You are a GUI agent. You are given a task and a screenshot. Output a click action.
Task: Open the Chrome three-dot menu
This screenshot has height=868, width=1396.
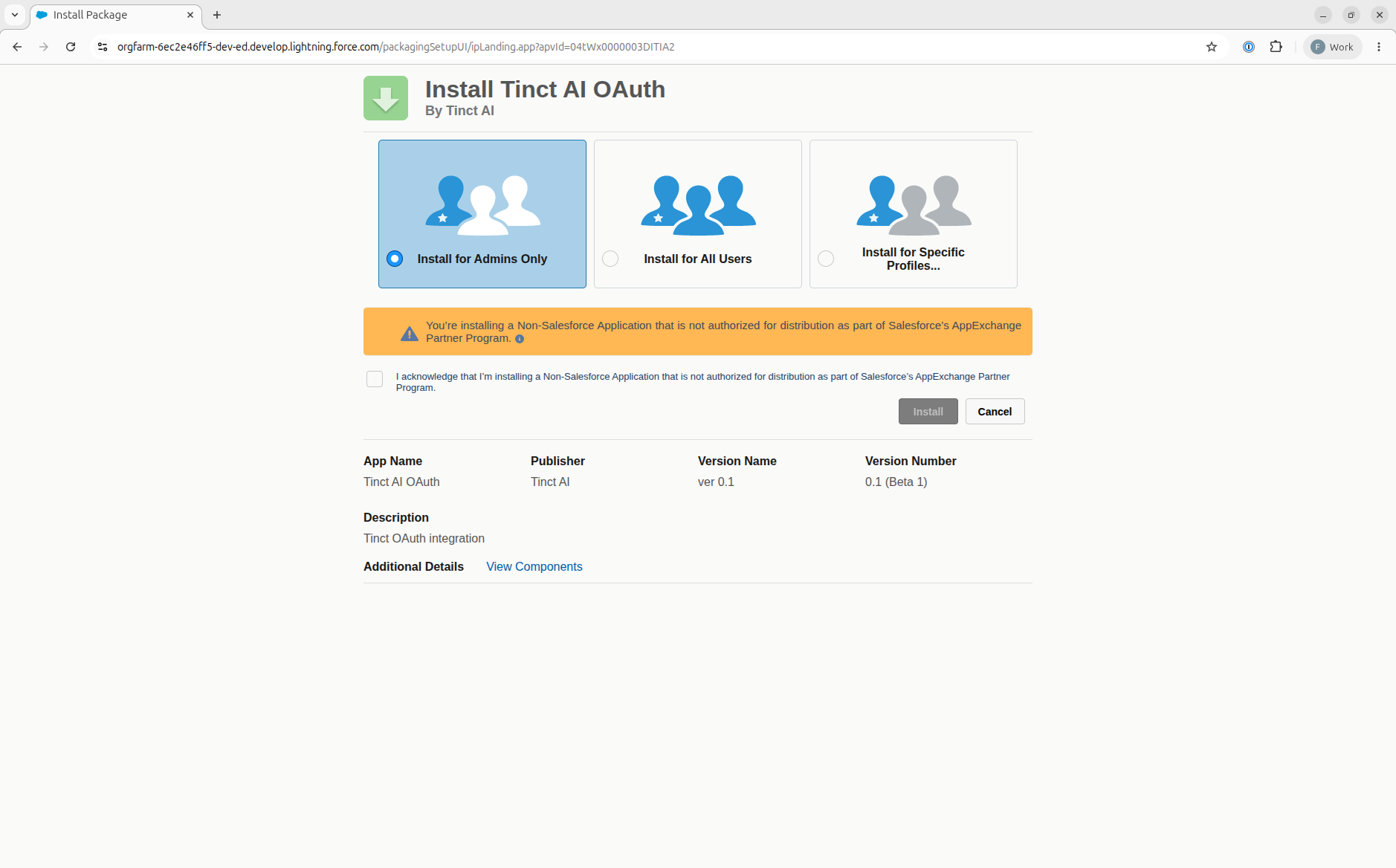point(1379,47)
